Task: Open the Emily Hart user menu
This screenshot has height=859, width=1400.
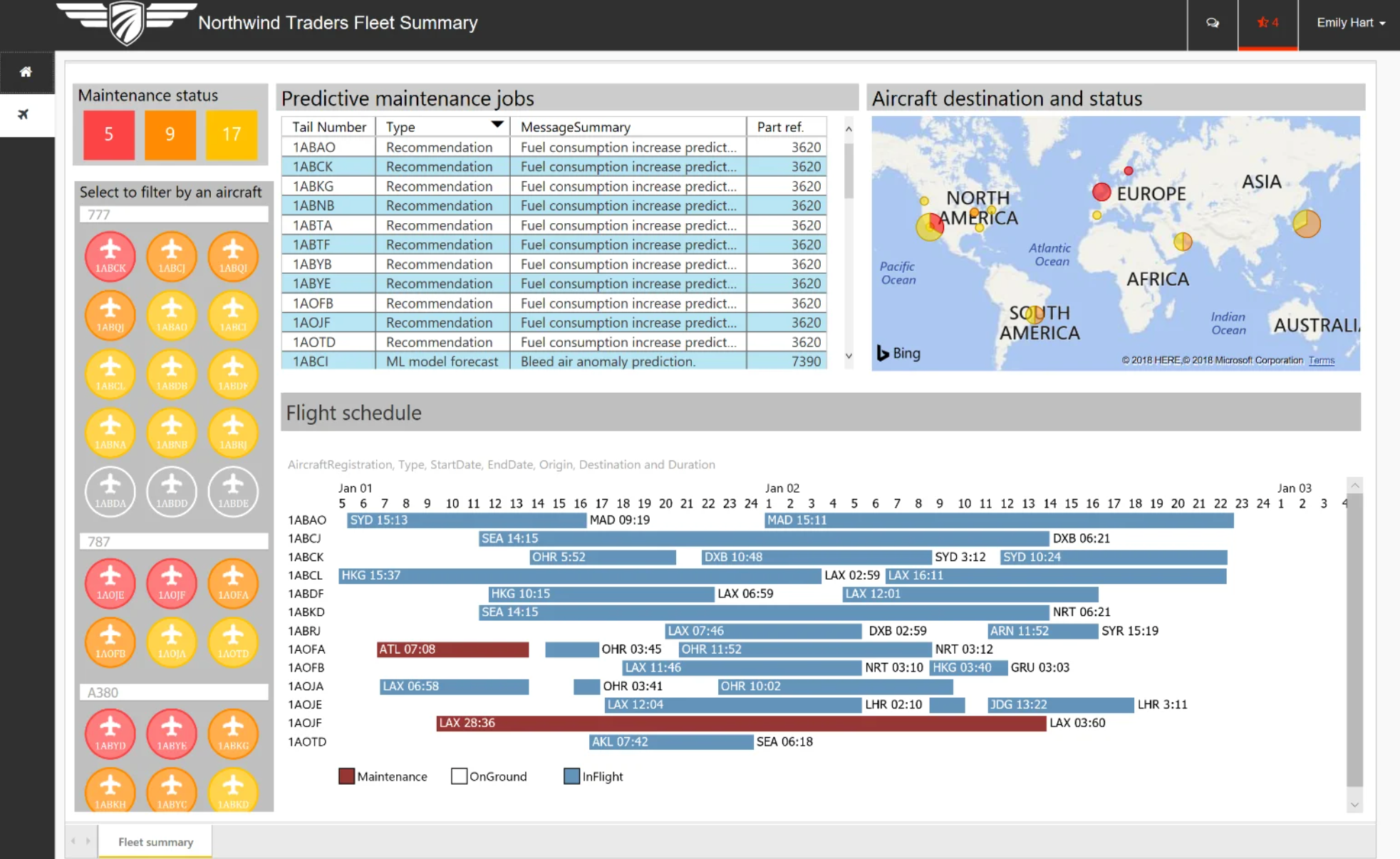Action: [x=1350, y=23]
